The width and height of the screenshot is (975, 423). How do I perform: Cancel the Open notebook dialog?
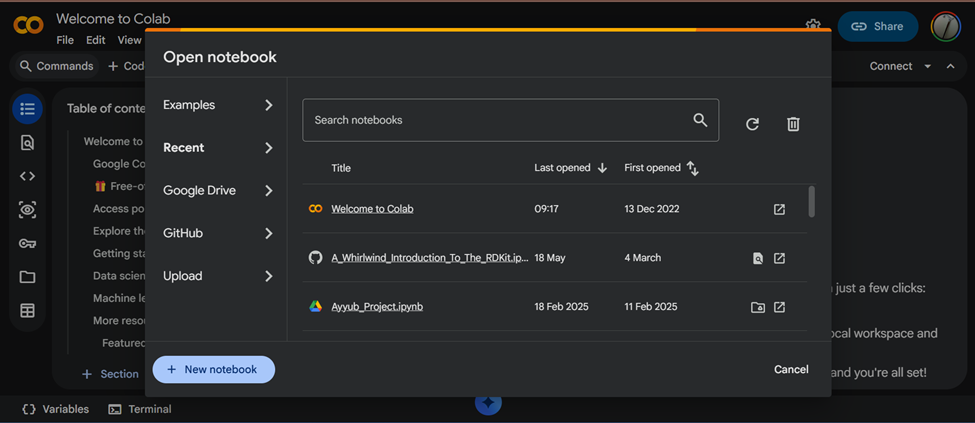coord(791,370)
